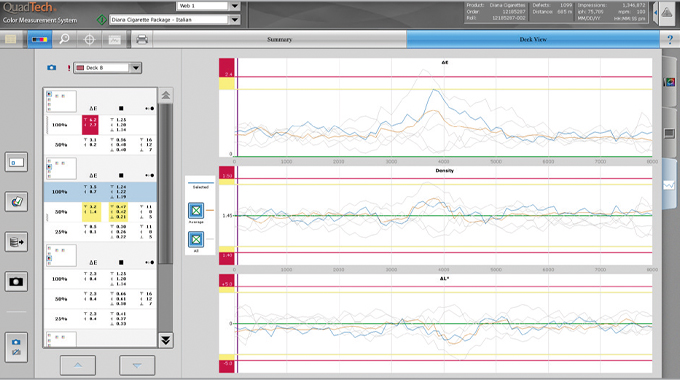680x380 pixels.
Task: Print the report with printer icon
Action: click(x=142, y=39)
